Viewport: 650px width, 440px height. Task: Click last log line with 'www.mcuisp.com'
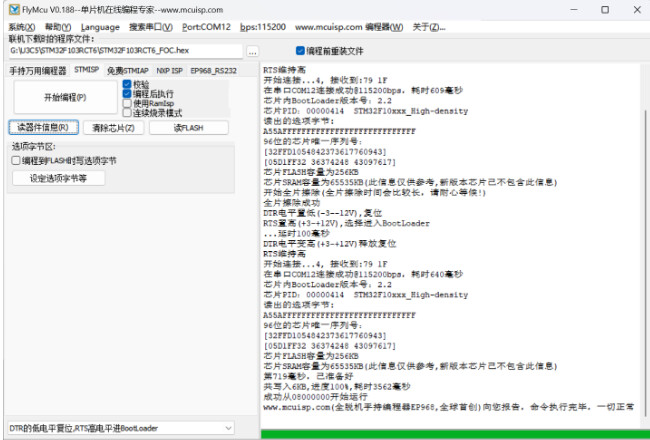[449, 407]
